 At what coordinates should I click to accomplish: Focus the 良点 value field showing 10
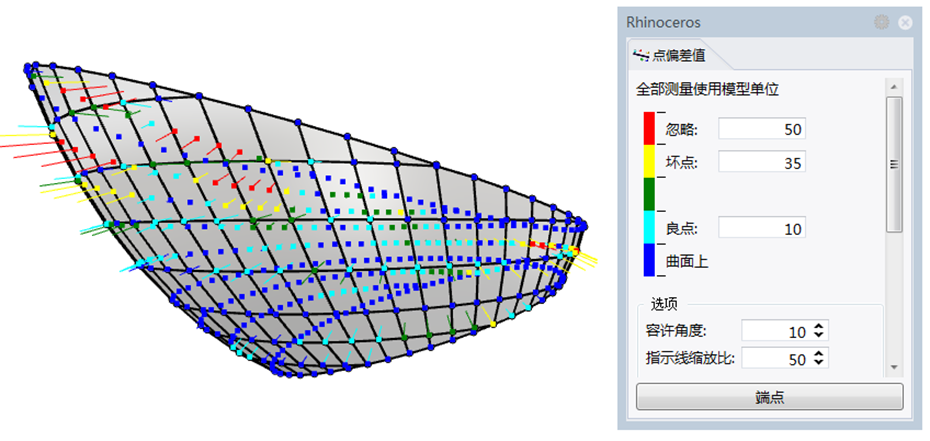(761, 229)
